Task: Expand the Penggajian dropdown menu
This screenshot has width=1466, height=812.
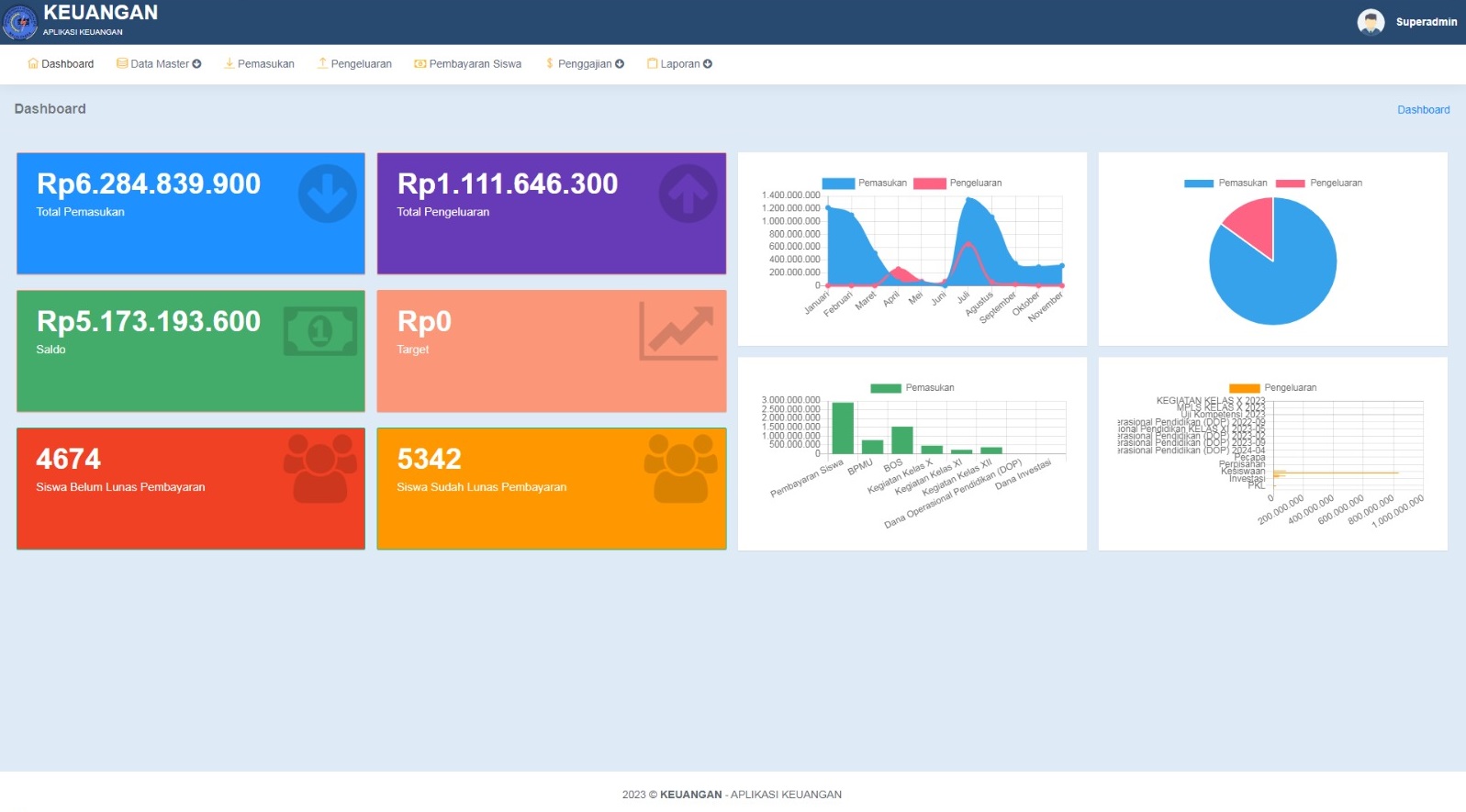Action: (x=585, y=64)
